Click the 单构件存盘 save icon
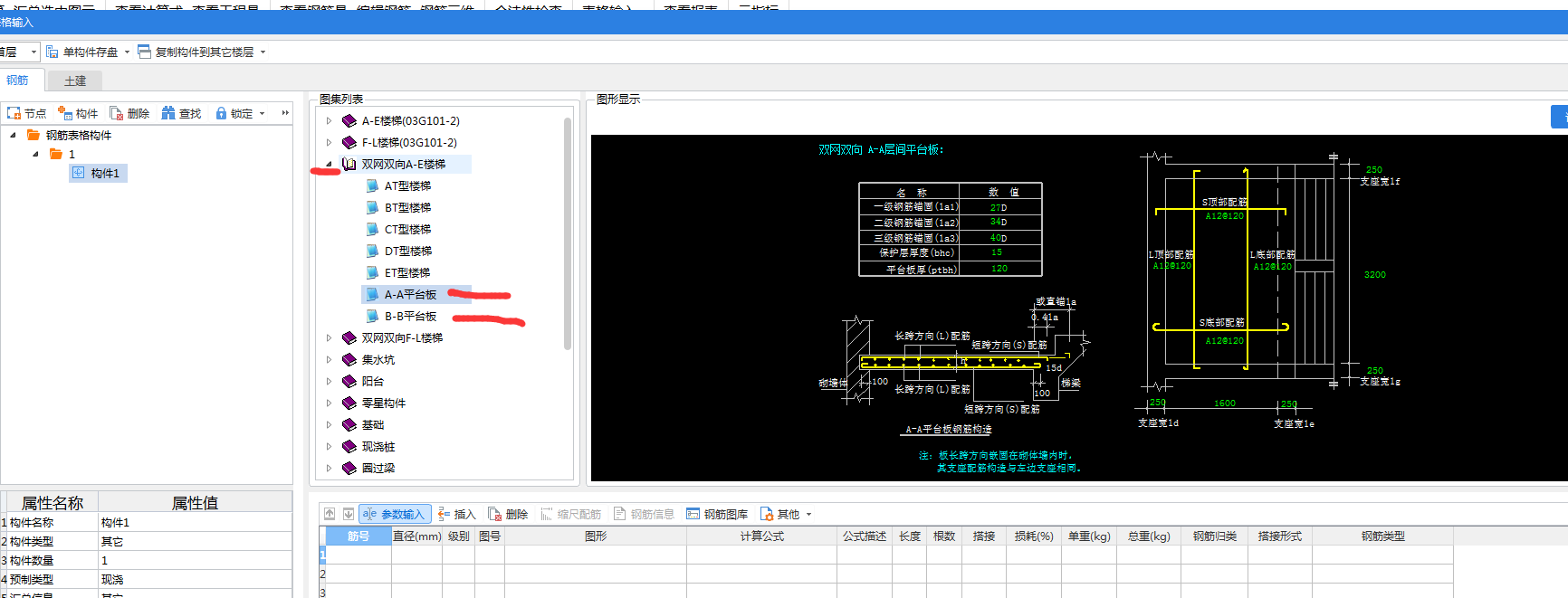Viewport: 1568px width, 598px height. tap(53, 52)
